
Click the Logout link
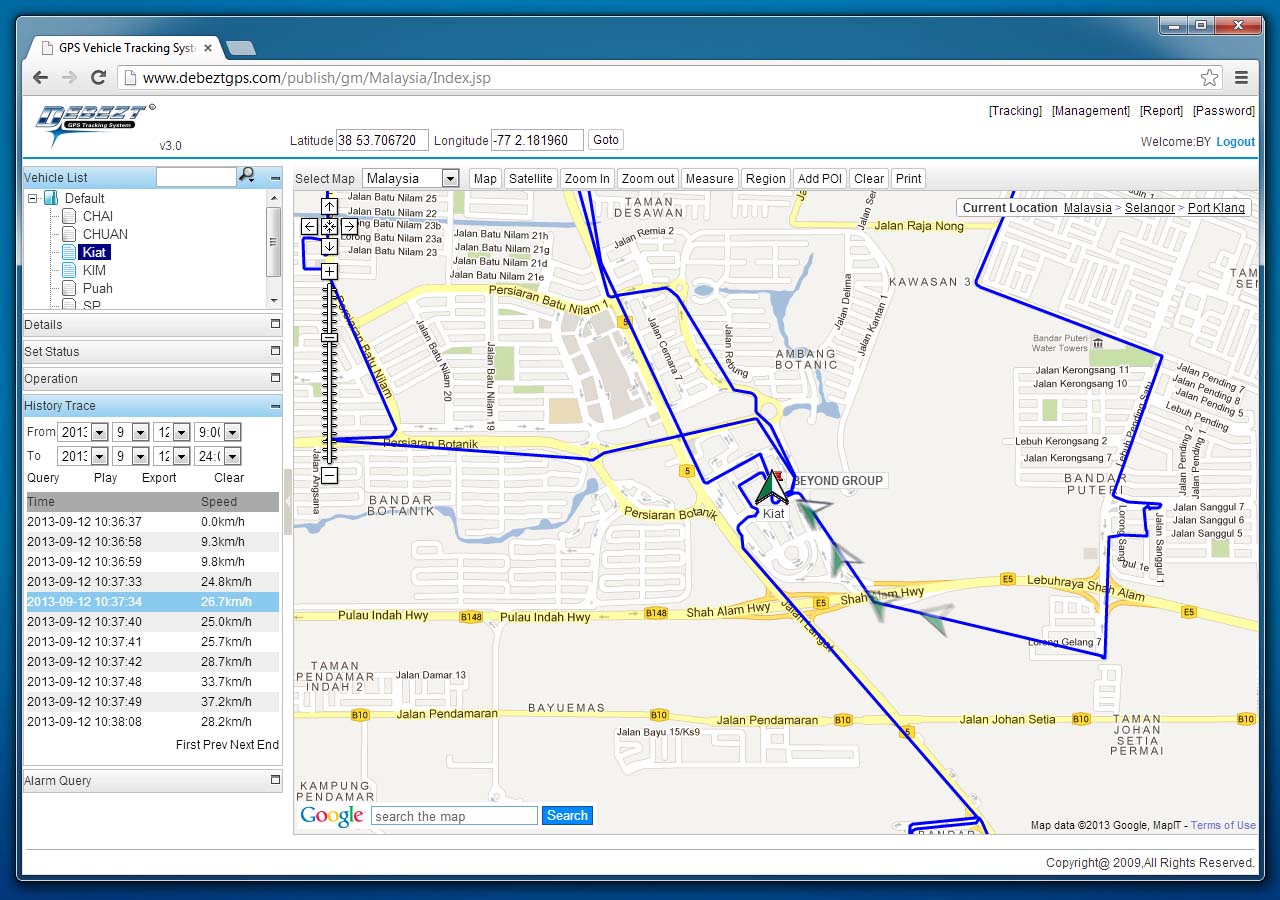click(1235, 142)
